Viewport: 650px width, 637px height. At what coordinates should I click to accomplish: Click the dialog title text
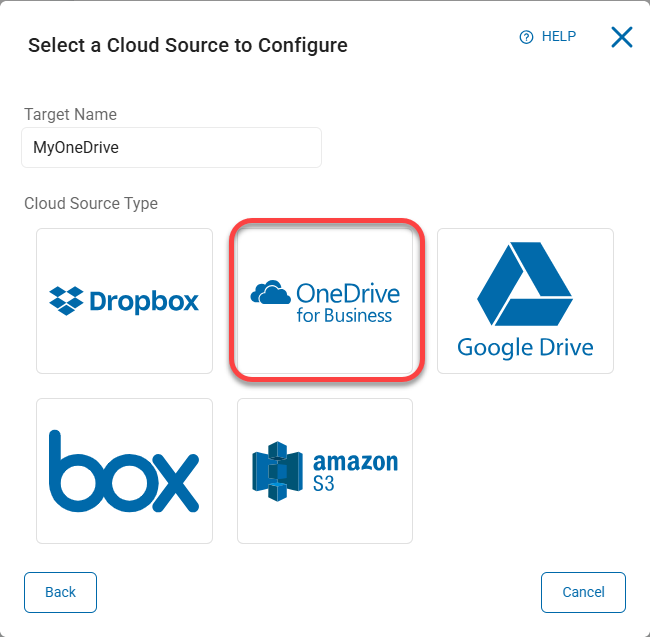click(188, 45)
